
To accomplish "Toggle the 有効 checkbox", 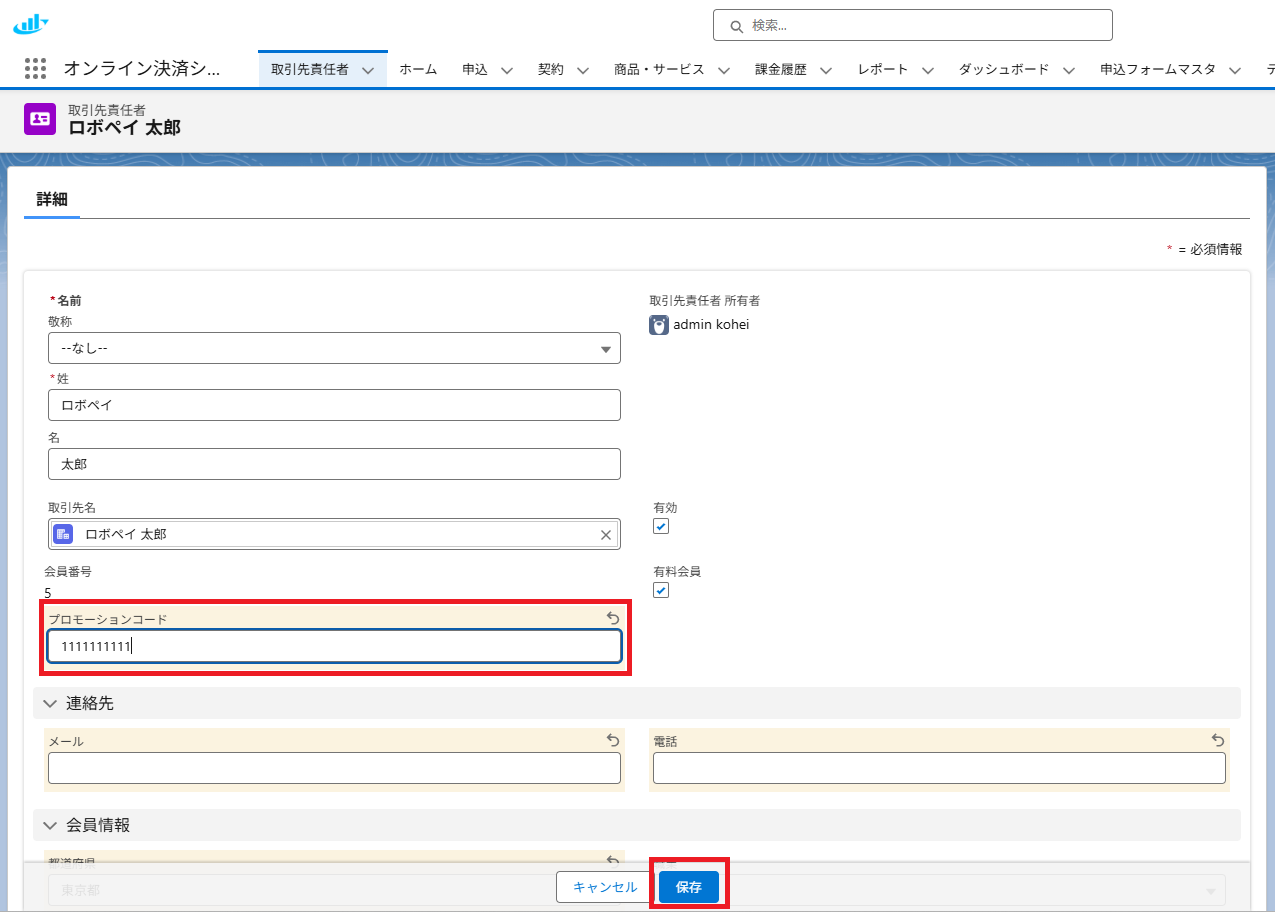I will click(661, 527).
